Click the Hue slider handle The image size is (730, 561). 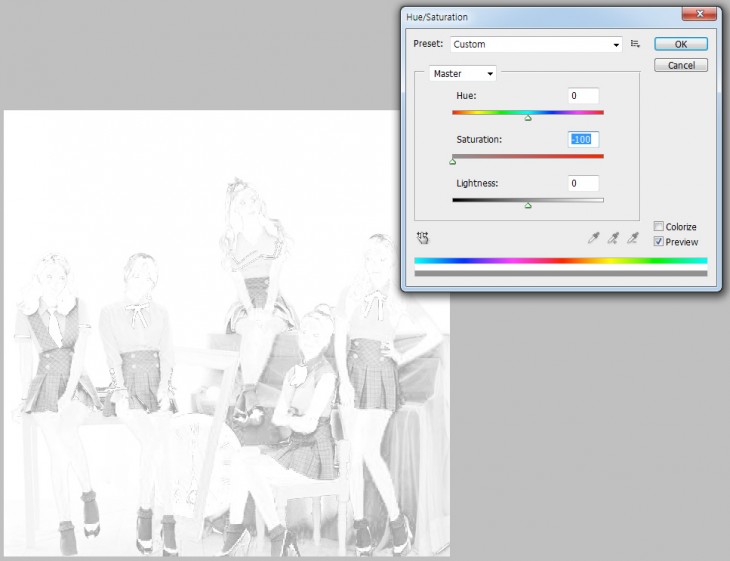[528, 118]
